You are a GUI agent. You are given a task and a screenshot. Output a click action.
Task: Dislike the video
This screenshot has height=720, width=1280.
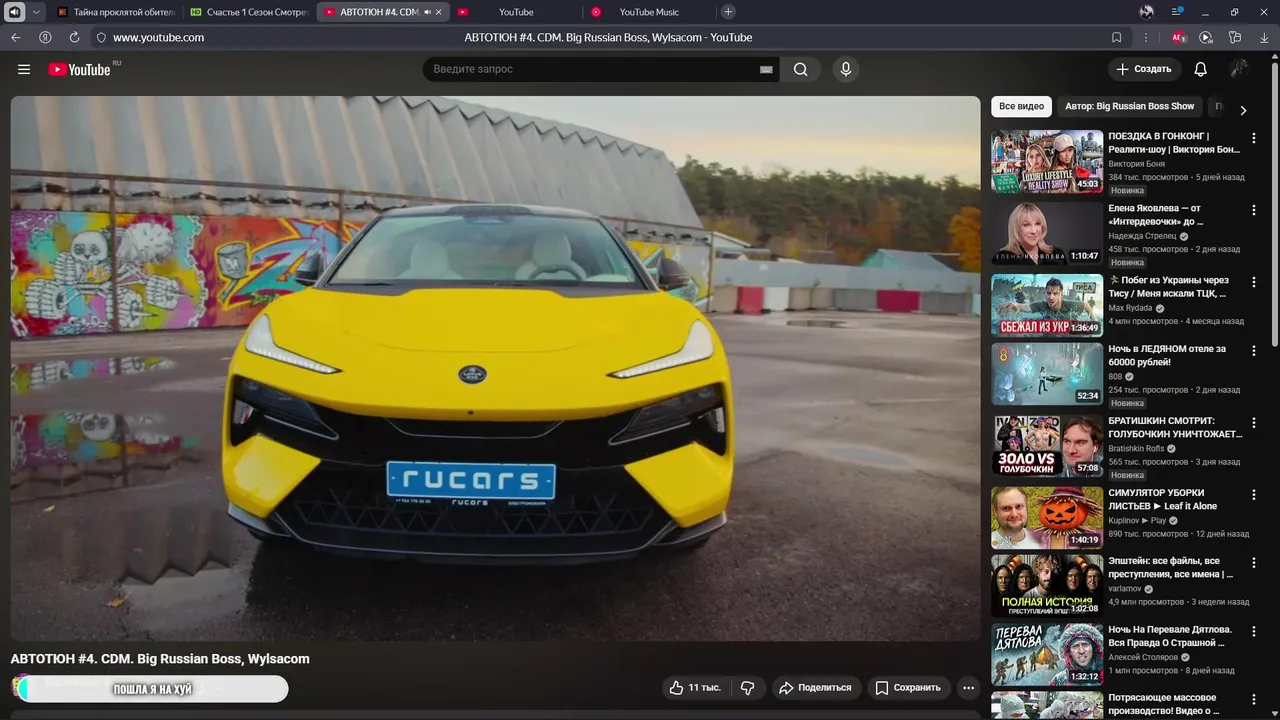click(x=747, y=688)
